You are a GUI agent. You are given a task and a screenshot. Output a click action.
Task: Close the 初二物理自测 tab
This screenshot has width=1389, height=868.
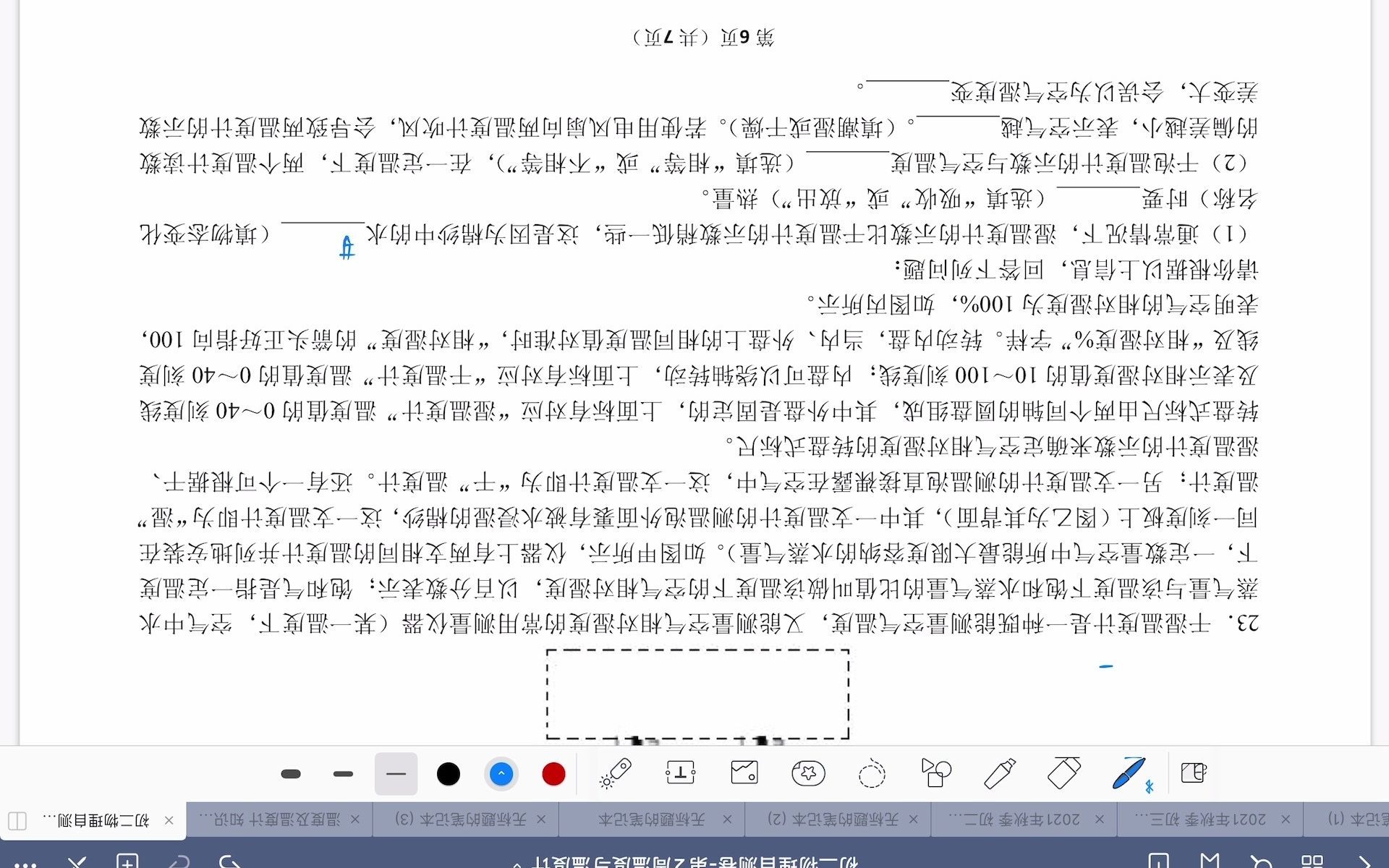[x=169, y=820]
